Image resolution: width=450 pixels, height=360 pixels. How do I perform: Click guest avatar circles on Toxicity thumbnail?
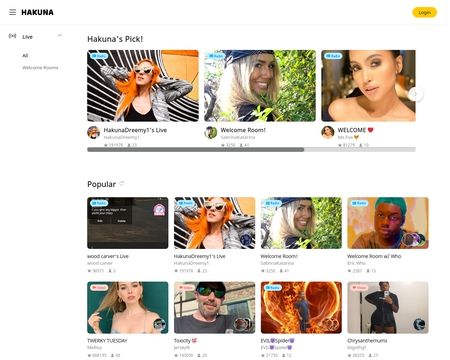click(x=243, y=324)
